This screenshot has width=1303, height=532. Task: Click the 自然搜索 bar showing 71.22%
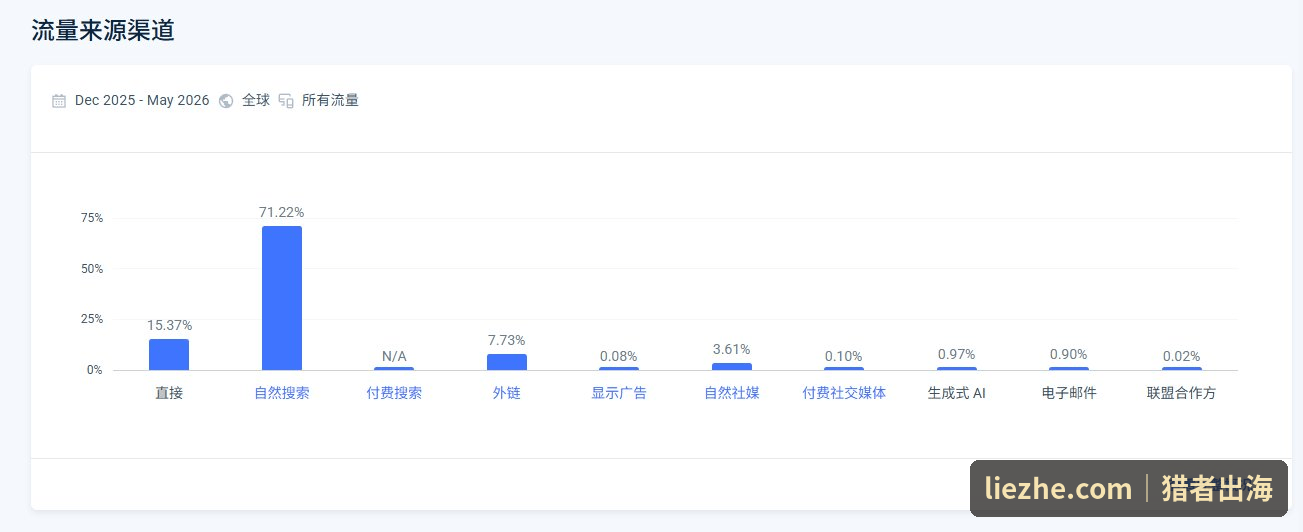[282, 298]
